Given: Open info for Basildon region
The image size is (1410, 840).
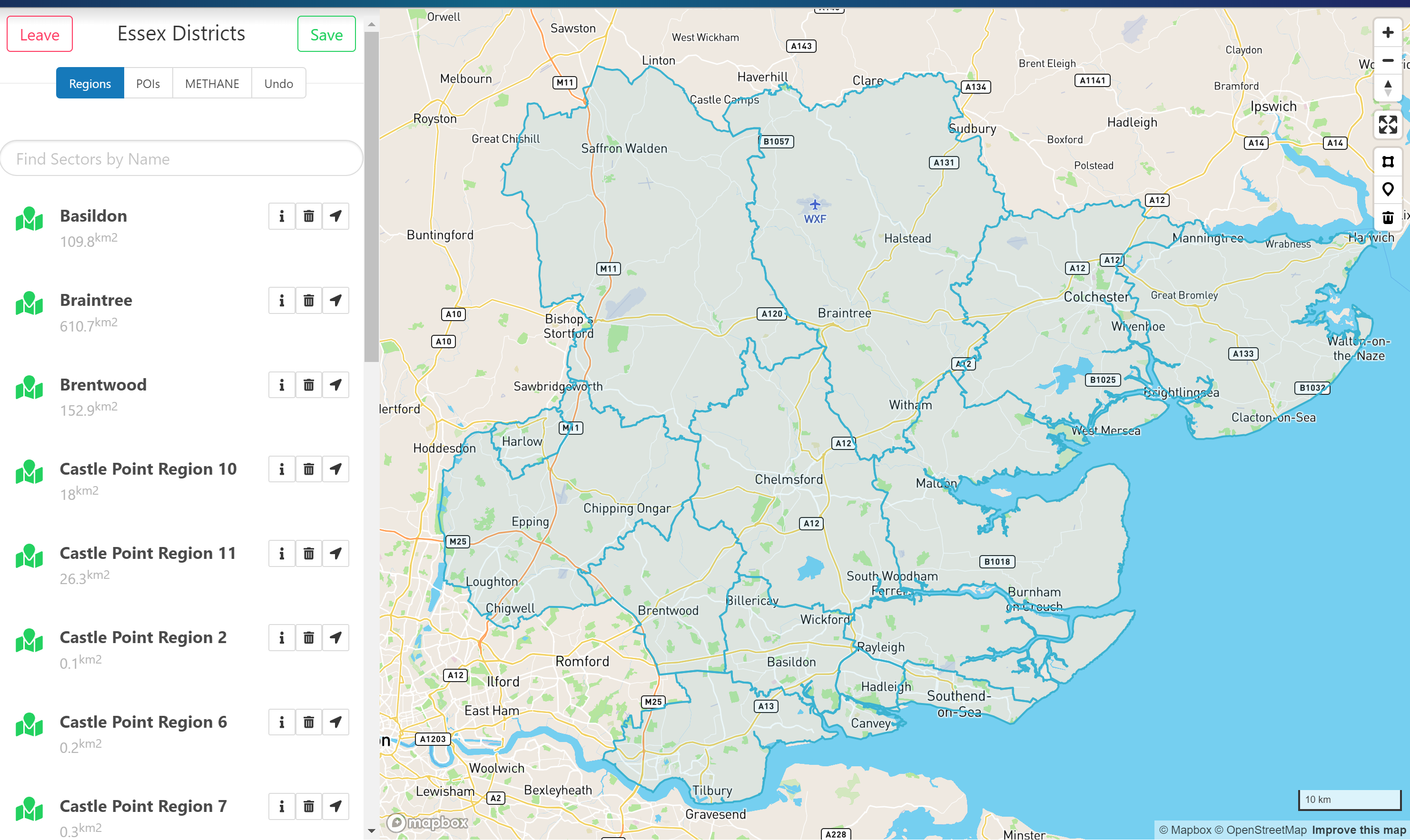Looking at the screenshot, I should (x=281, y=216).
